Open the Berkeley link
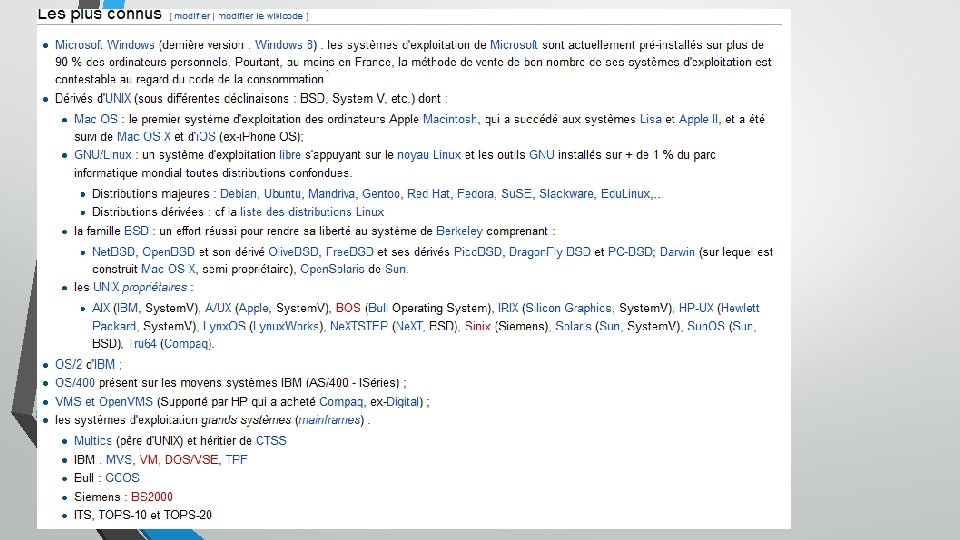The width and height of the screenshot is (960, 540). 459,231
